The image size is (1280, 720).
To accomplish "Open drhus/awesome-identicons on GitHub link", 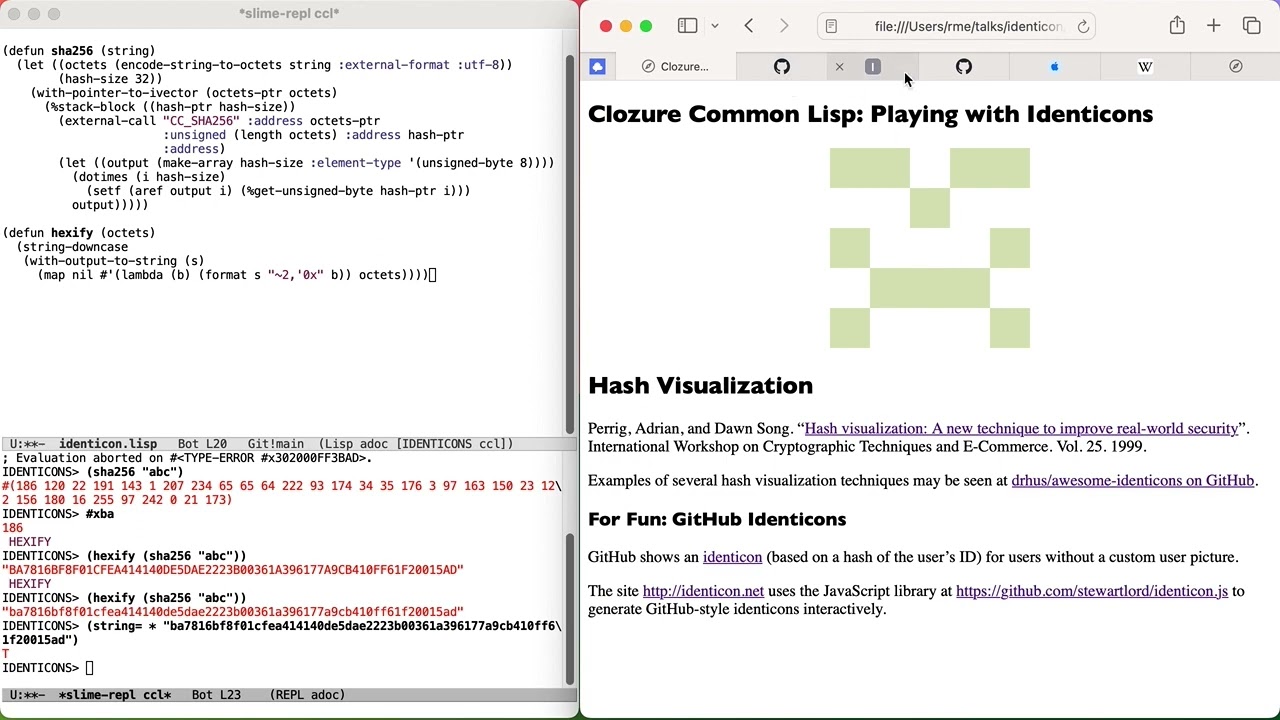I will 1132,481.
